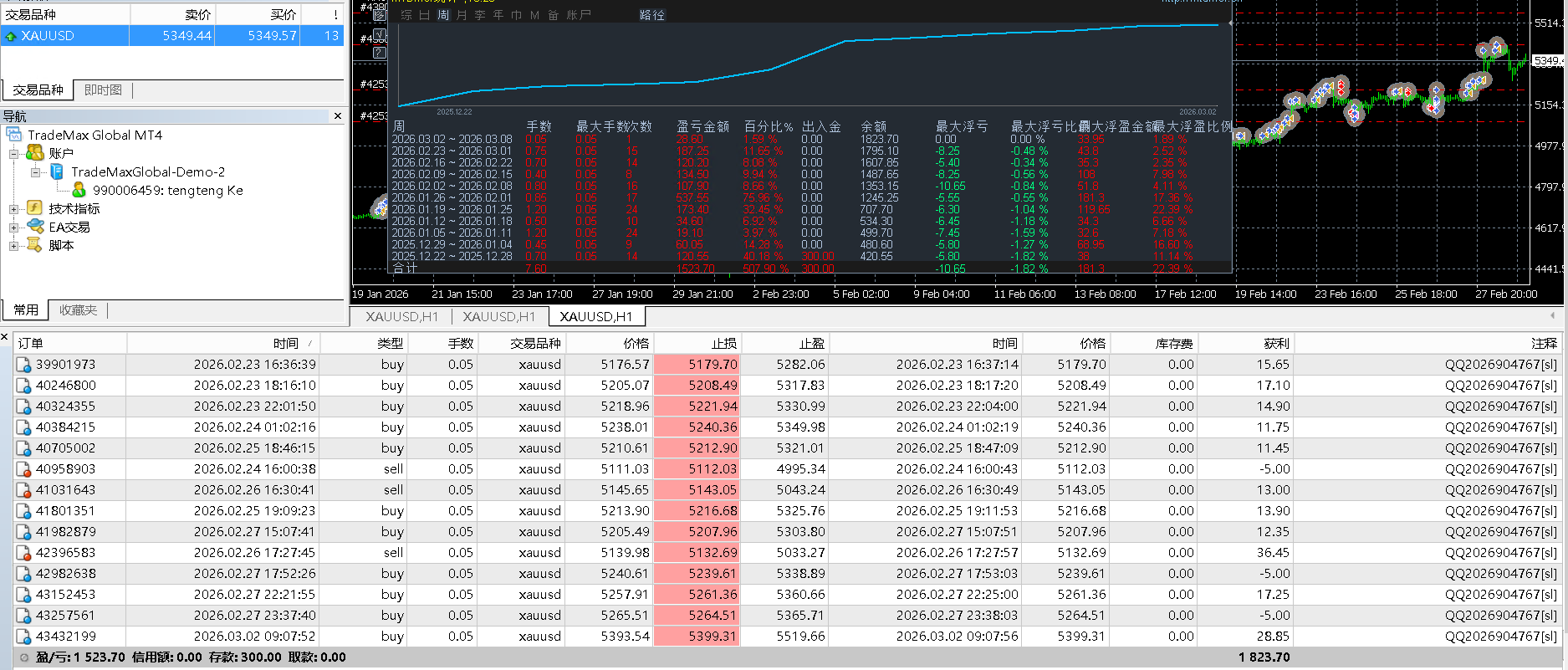The width and height of the screenshot is (1568, 670).
Task: Click the question-mark help icon on the statistics panel
Action: click(x=380, y=53)
